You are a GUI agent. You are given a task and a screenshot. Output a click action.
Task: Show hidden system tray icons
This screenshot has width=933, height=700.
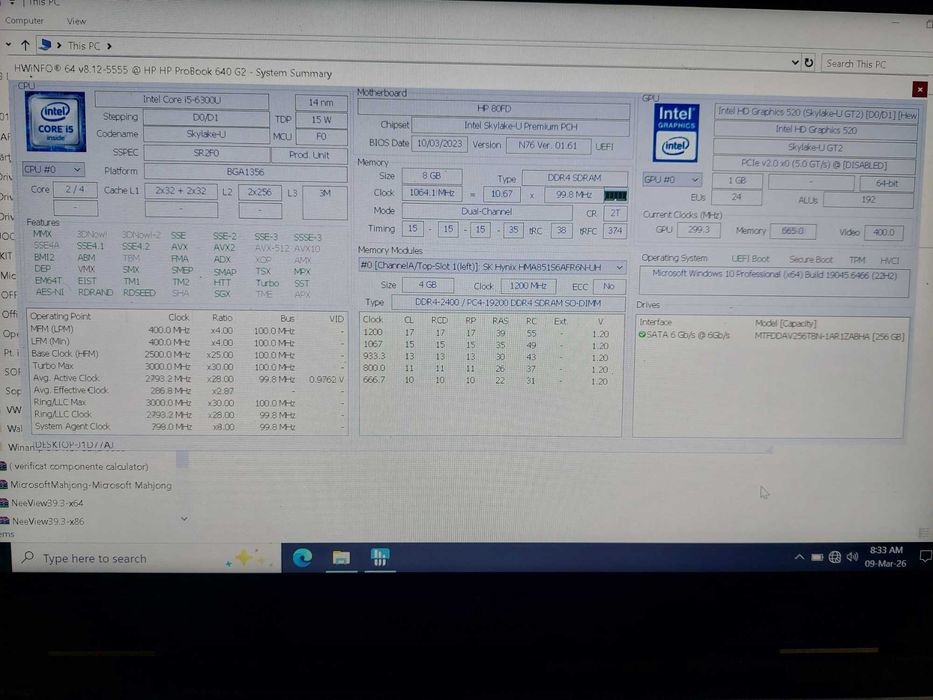(x=799, y=557)
